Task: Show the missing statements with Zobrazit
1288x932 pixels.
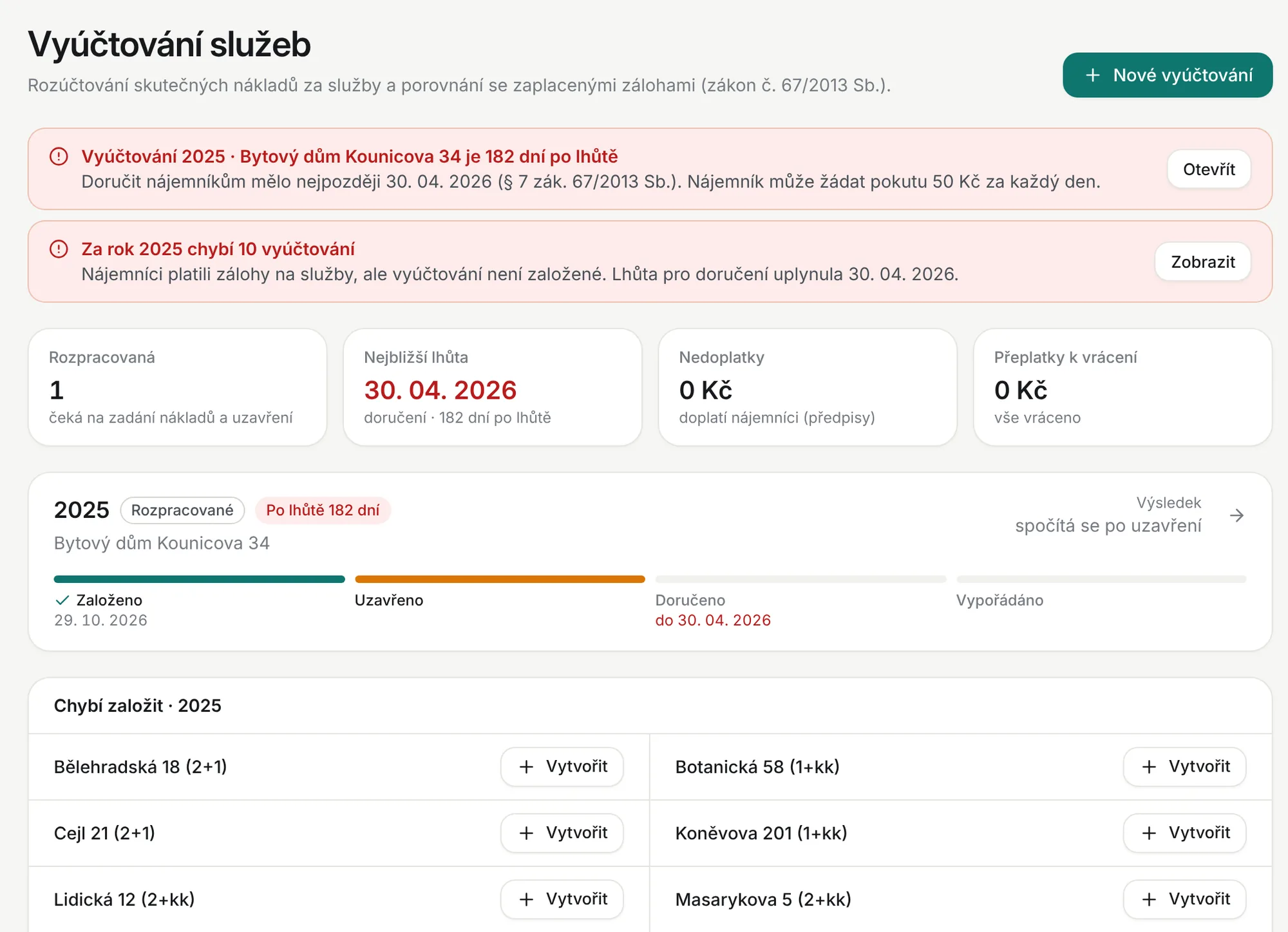Action: point(1202,262)
